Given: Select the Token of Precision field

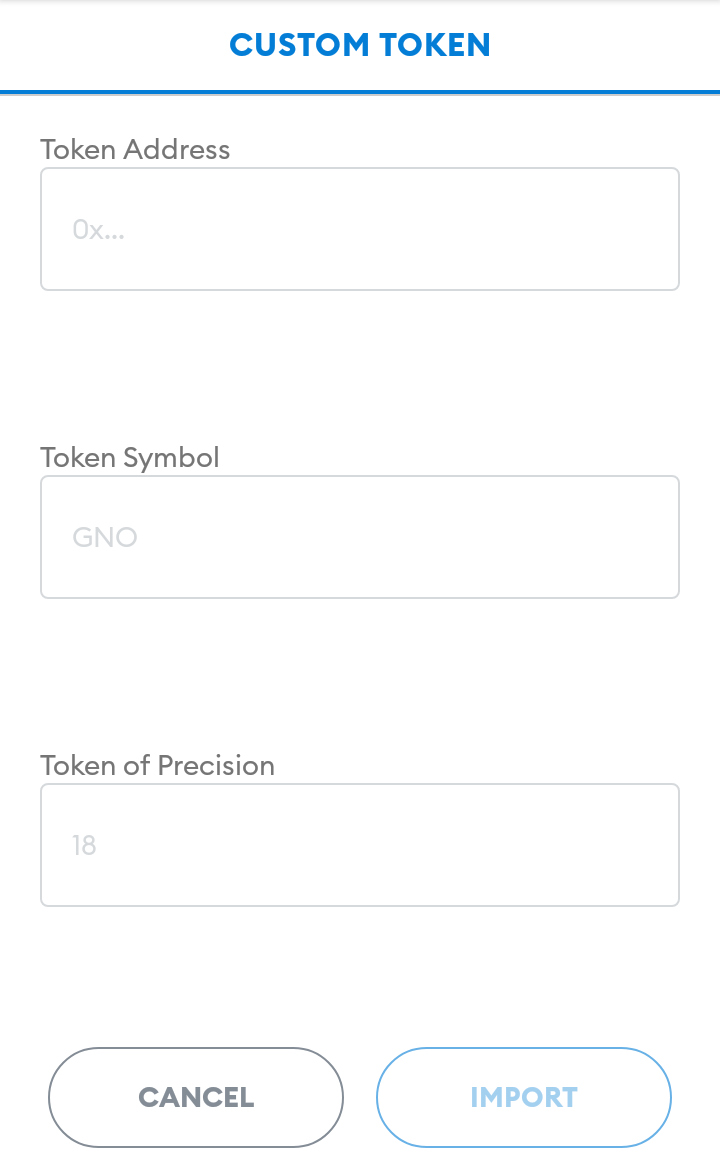Looking at the screenshot, I should (360, 845).
